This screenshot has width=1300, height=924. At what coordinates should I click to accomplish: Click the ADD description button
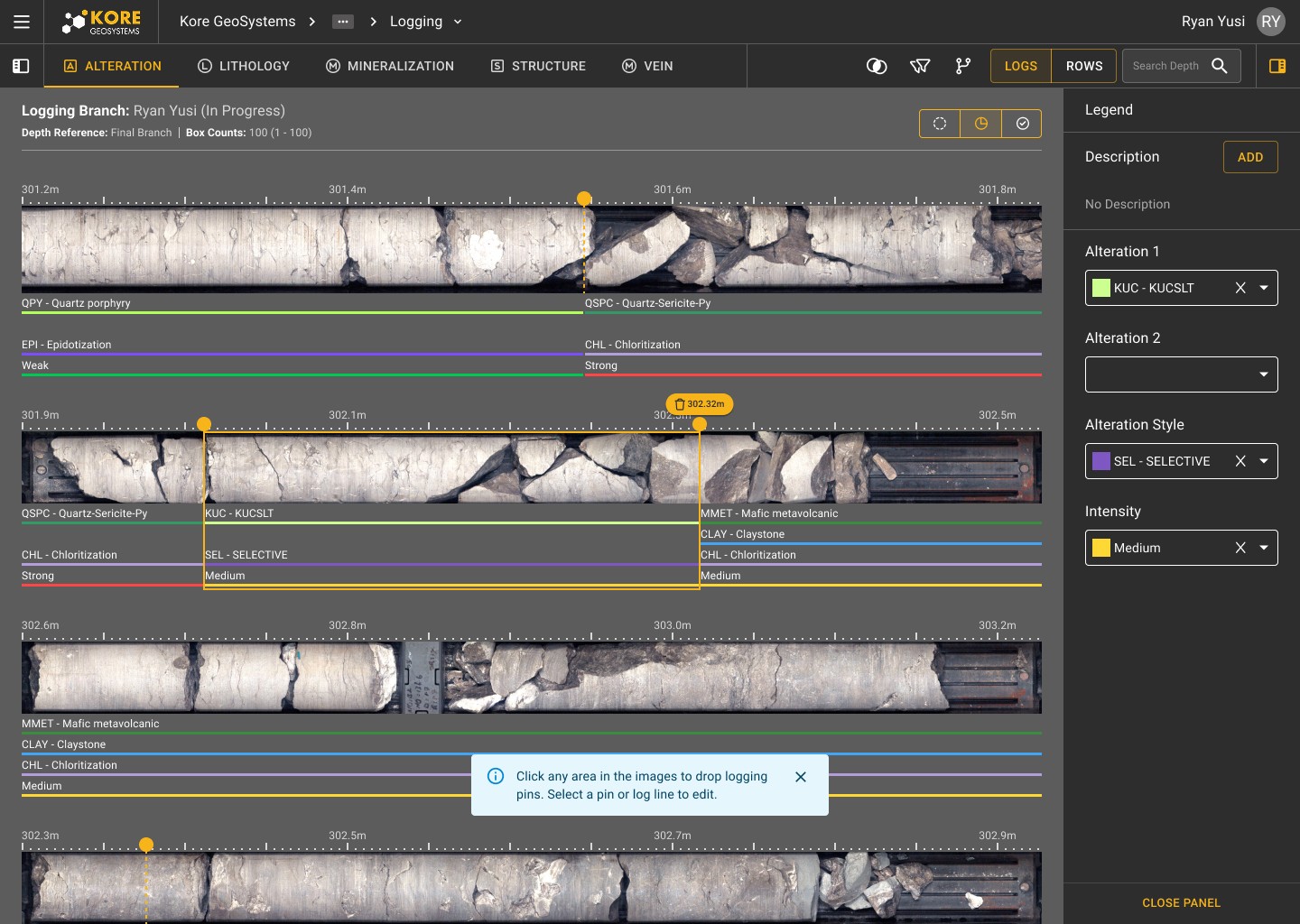coord(1250,157)
